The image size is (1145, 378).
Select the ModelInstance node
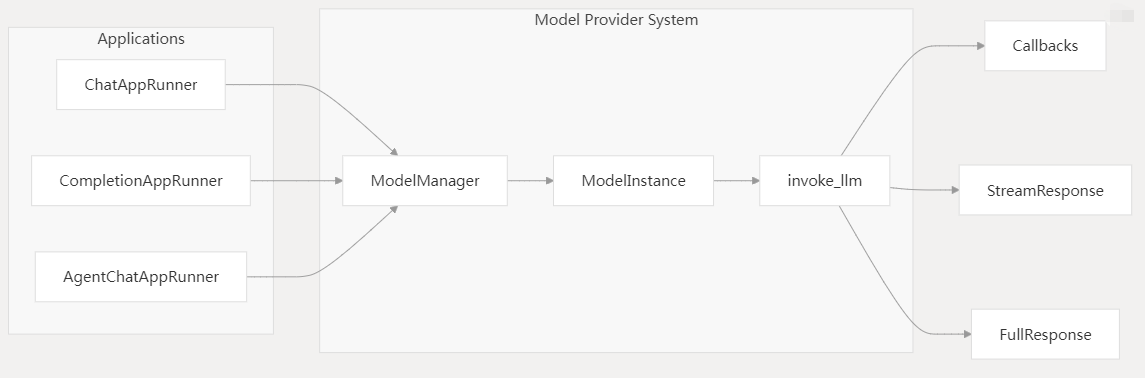tap(633, 180)
